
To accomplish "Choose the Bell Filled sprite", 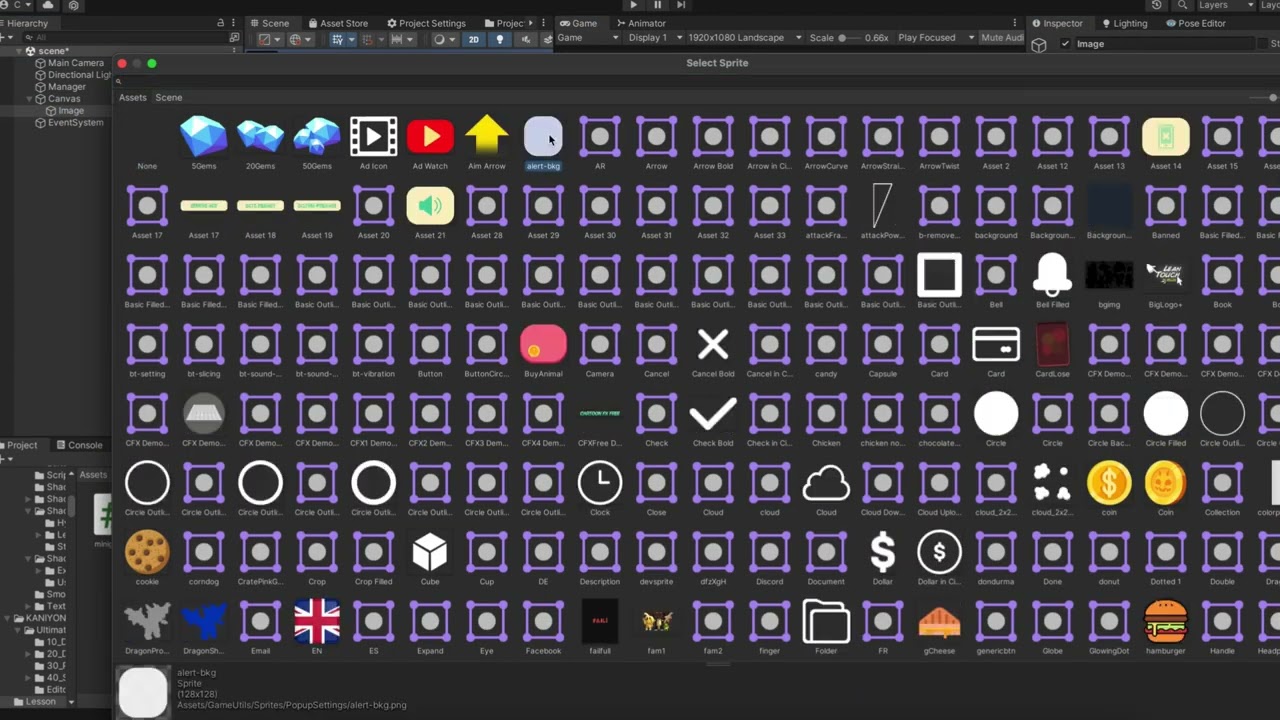I will point(1052,275).
